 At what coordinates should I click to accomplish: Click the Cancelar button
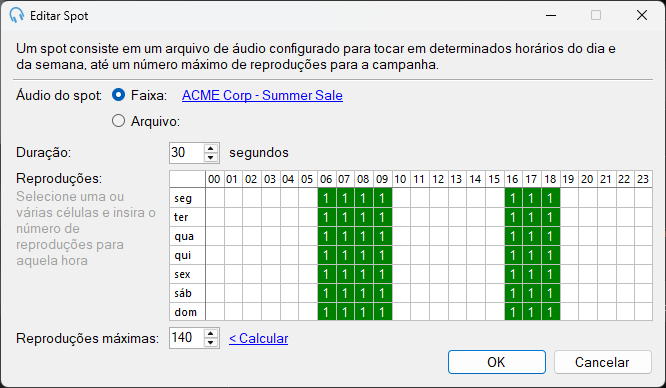[x=602, y=362]
